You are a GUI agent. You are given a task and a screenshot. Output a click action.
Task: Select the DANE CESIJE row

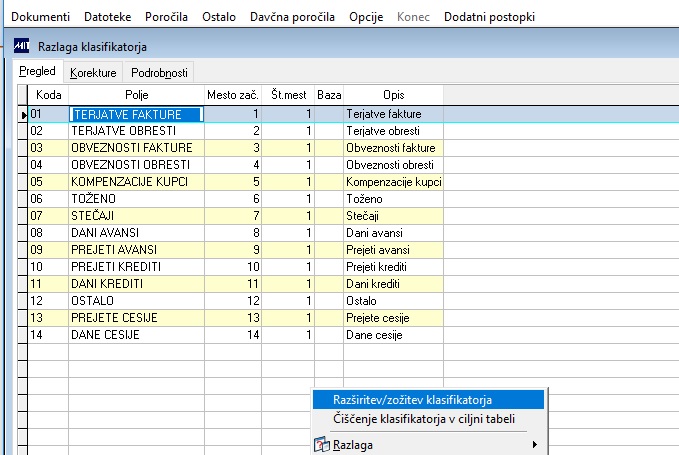(x=231, y=335)
